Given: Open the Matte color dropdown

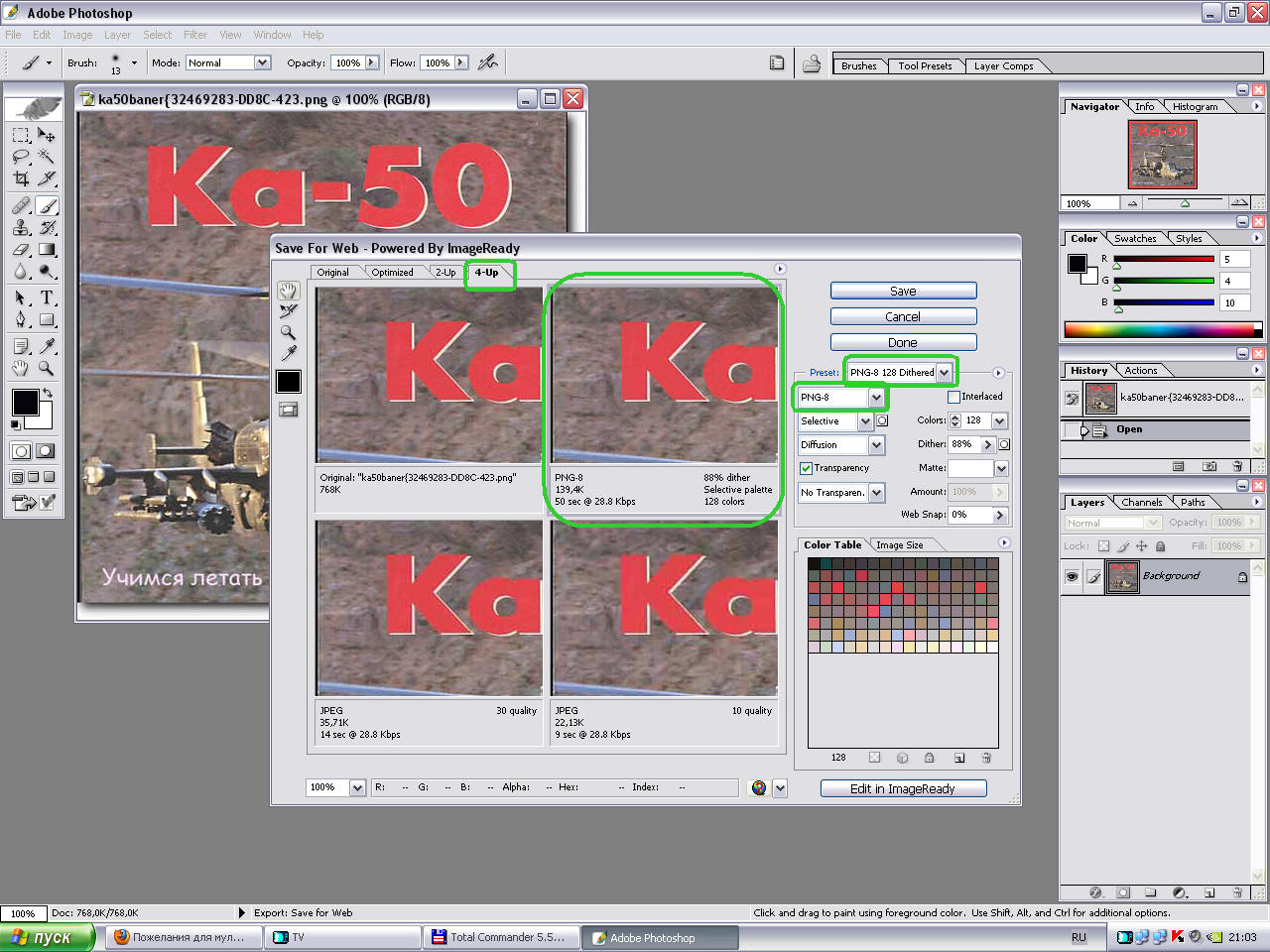Looking at the screenshot, I should [1001, 468].
